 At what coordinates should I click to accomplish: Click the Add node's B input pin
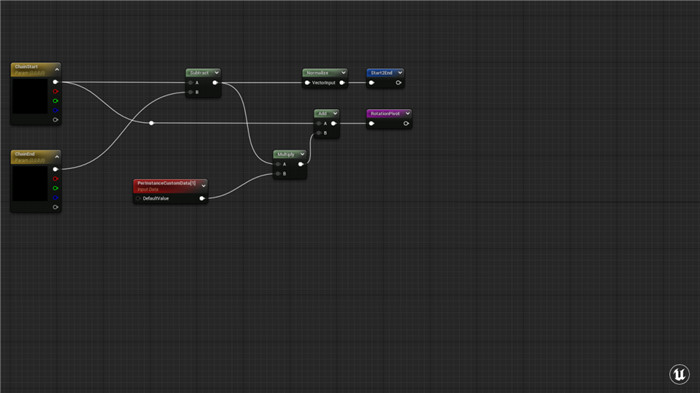pyautogui.click(x=319, y=133)
